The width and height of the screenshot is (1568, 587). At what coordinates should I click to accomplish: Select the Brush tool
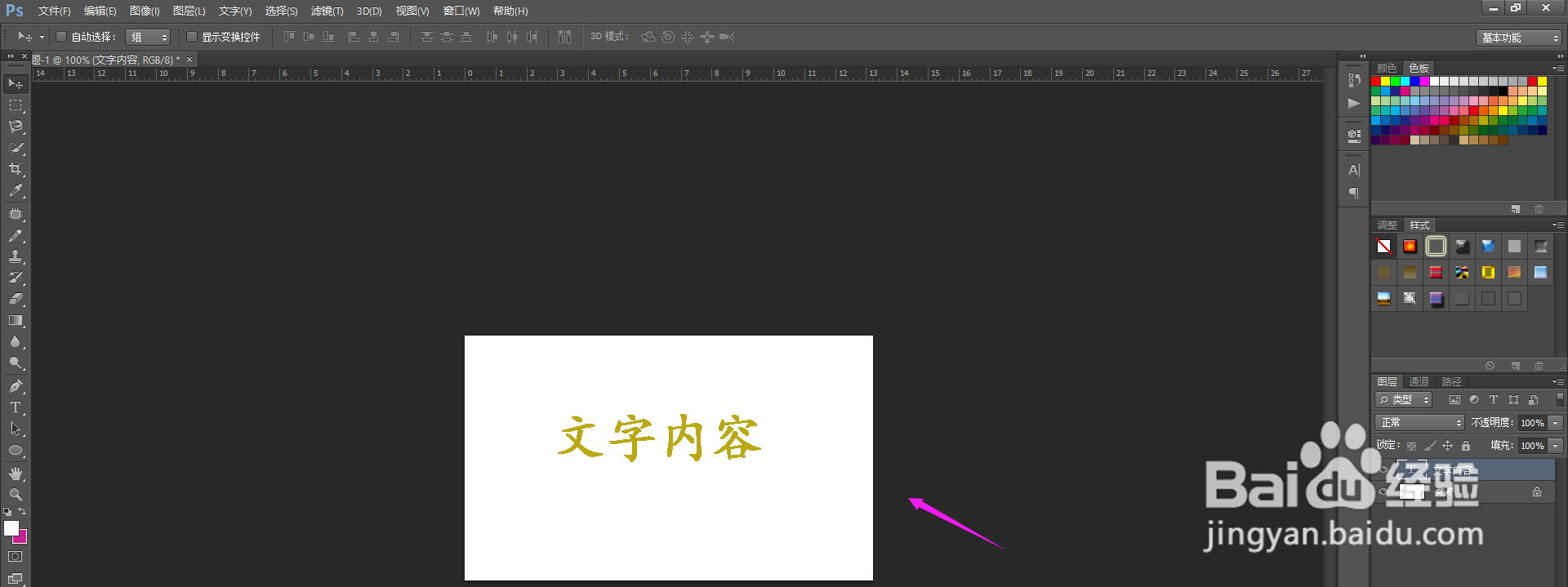coord(16,235)
